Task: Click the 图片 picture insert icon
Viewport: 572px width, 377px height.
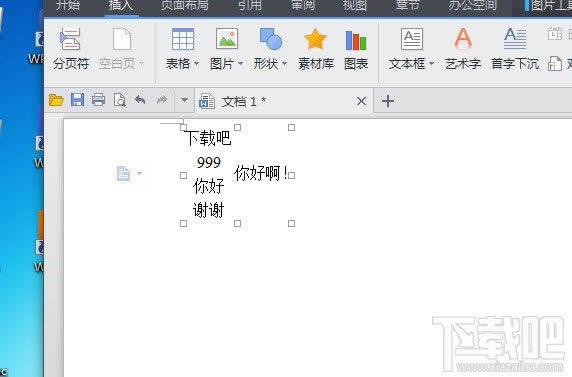Action: [227, 39]
